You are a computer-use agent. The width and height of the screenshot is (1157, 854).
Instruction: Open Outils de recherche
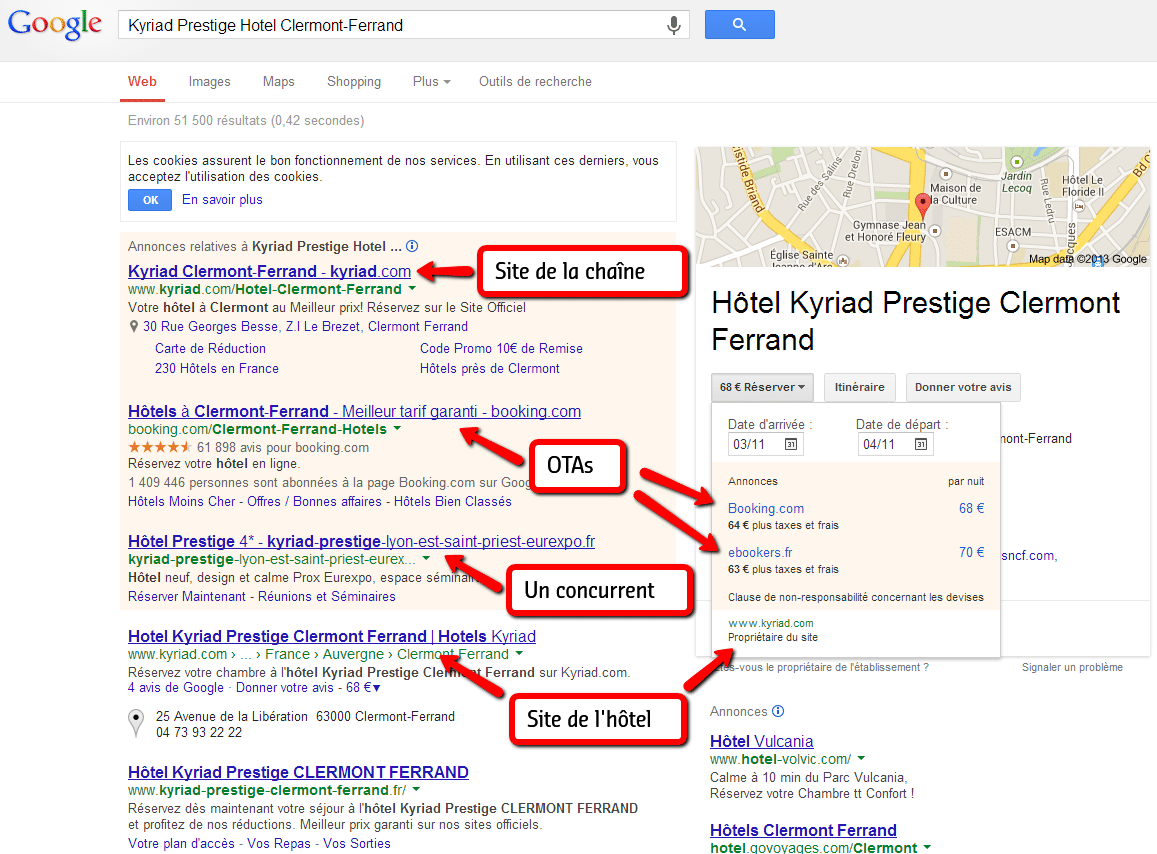pos(535,82)
